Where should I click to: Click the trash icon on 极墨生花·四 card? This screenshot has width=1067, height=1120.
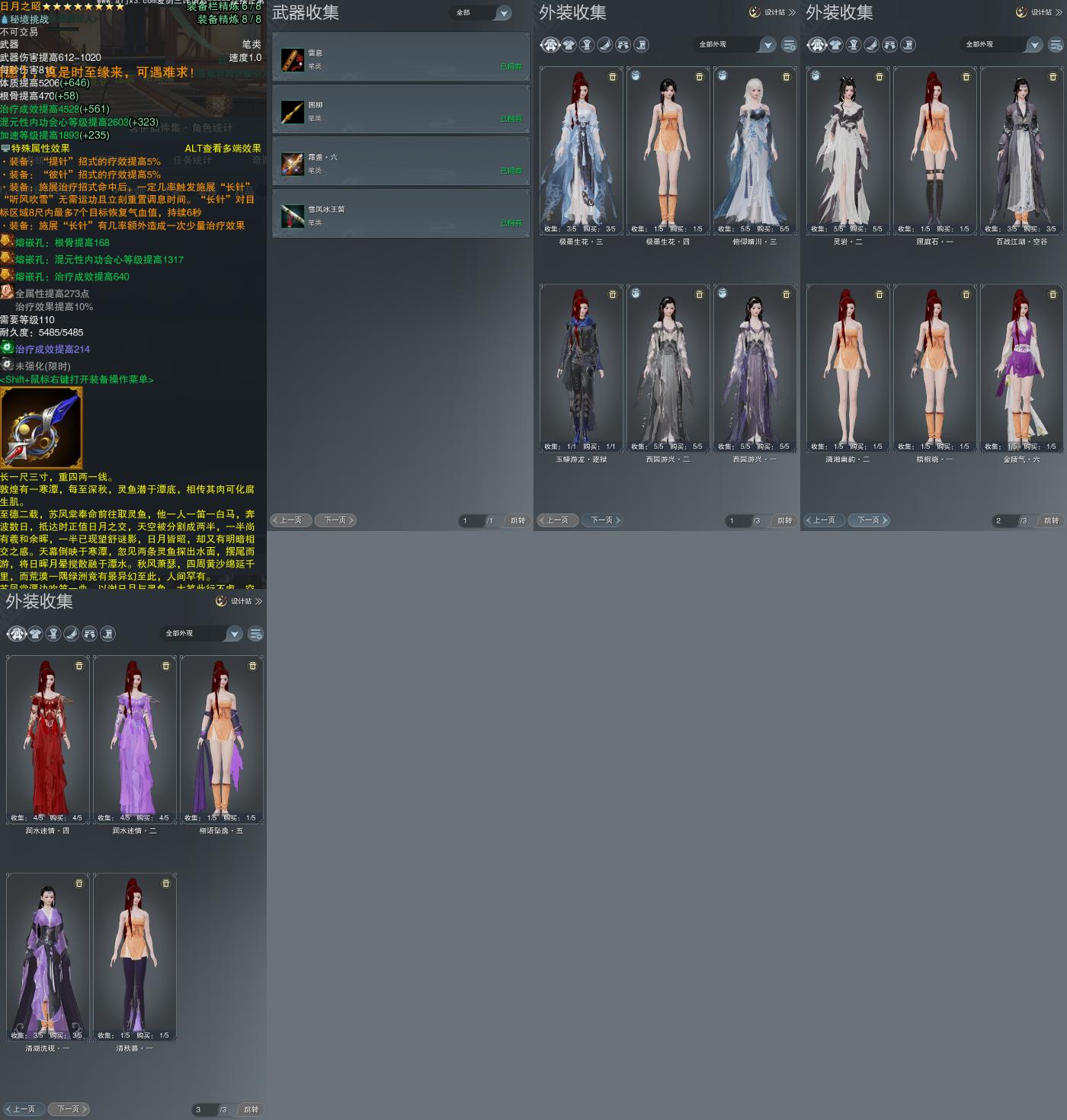700,77
